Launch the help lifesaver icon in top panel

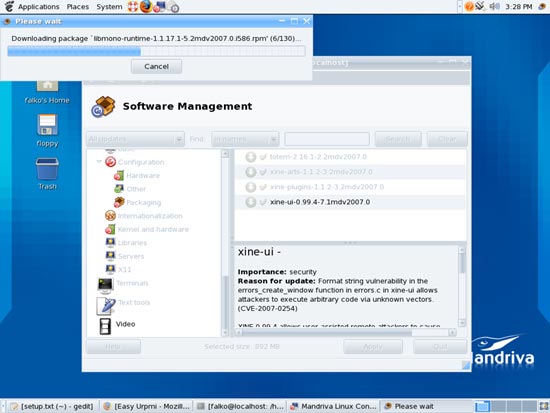[133, 7]
